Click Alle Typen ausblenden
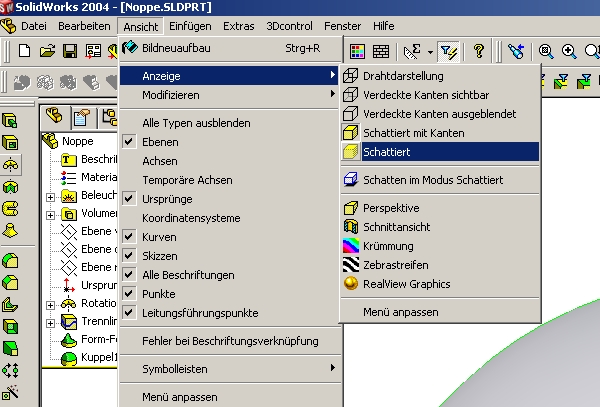The image size is (600, 407). click(x=230, y=123)
